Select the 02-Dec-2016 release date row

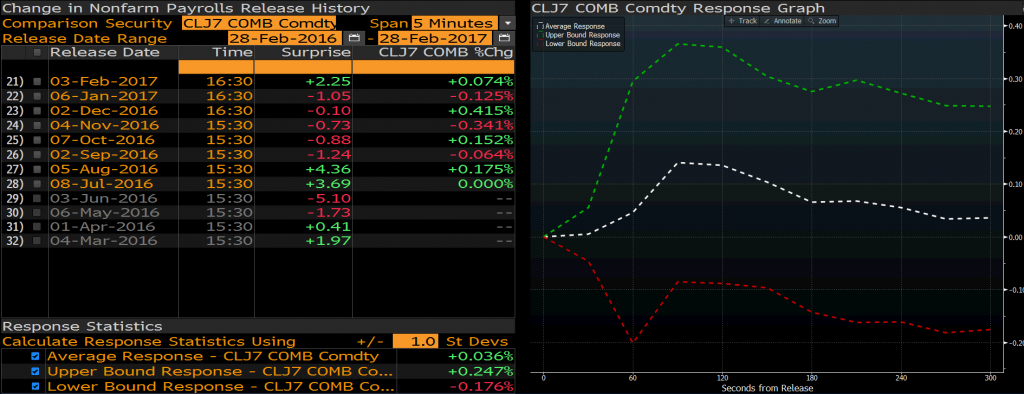pyautogui.click(x=104, y=110)
